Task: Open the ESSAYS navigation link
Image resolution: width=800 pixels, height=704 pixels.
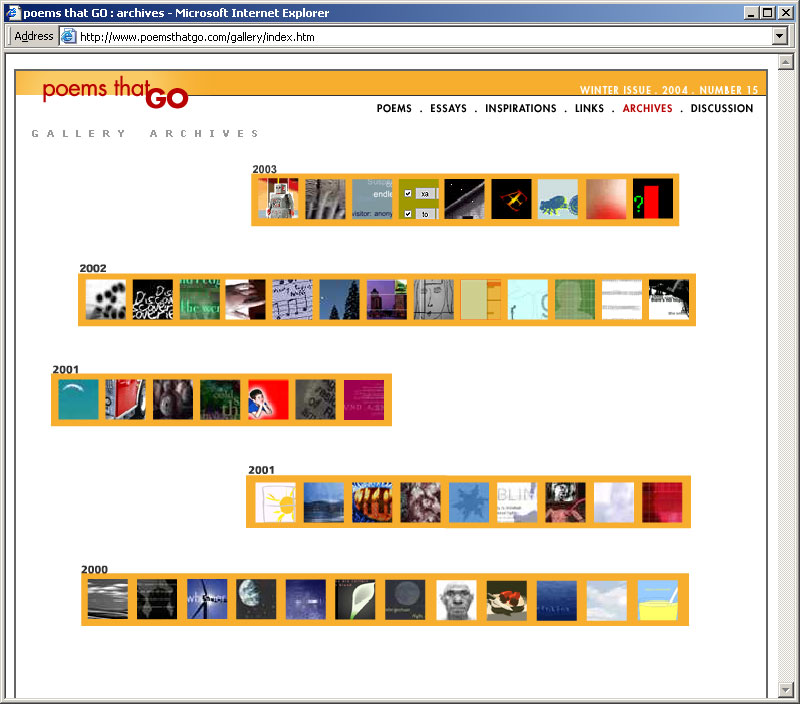Action: (448, 108)
